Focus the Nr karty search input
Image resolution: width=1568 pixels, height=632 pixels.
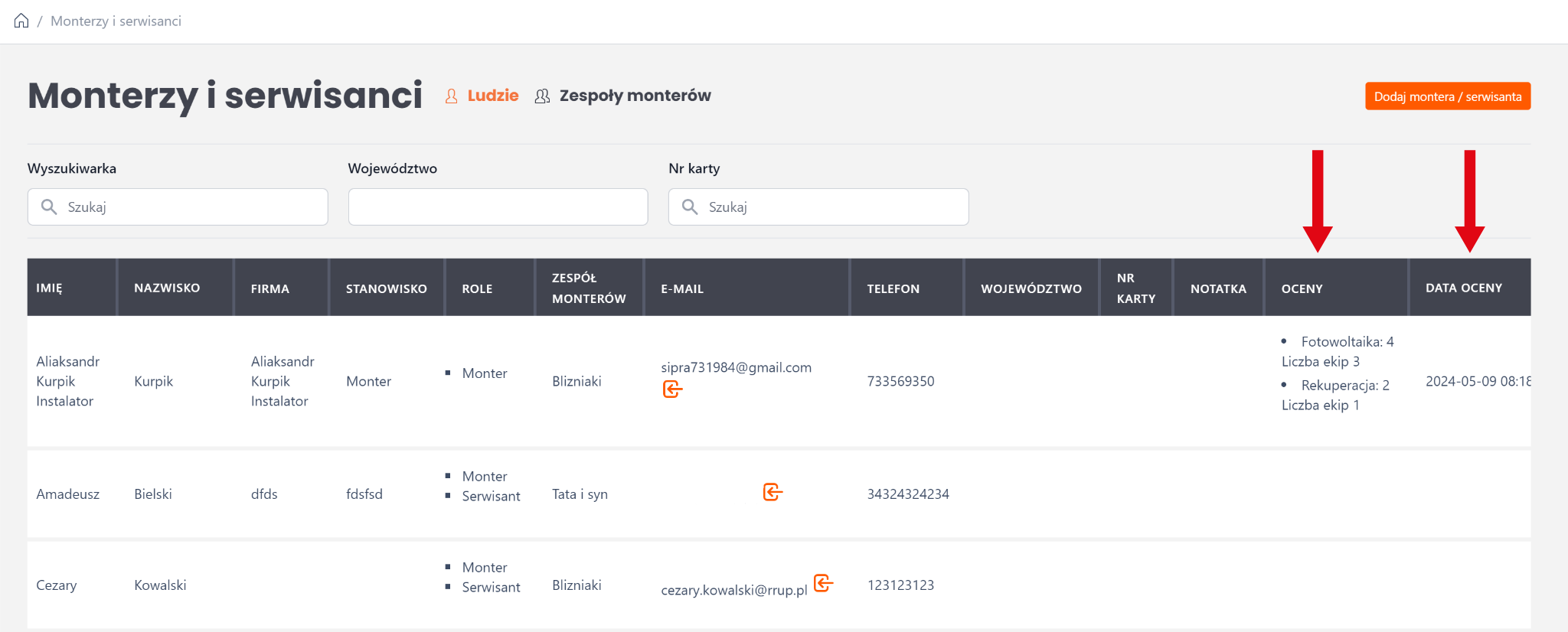(x=831, y=207)
